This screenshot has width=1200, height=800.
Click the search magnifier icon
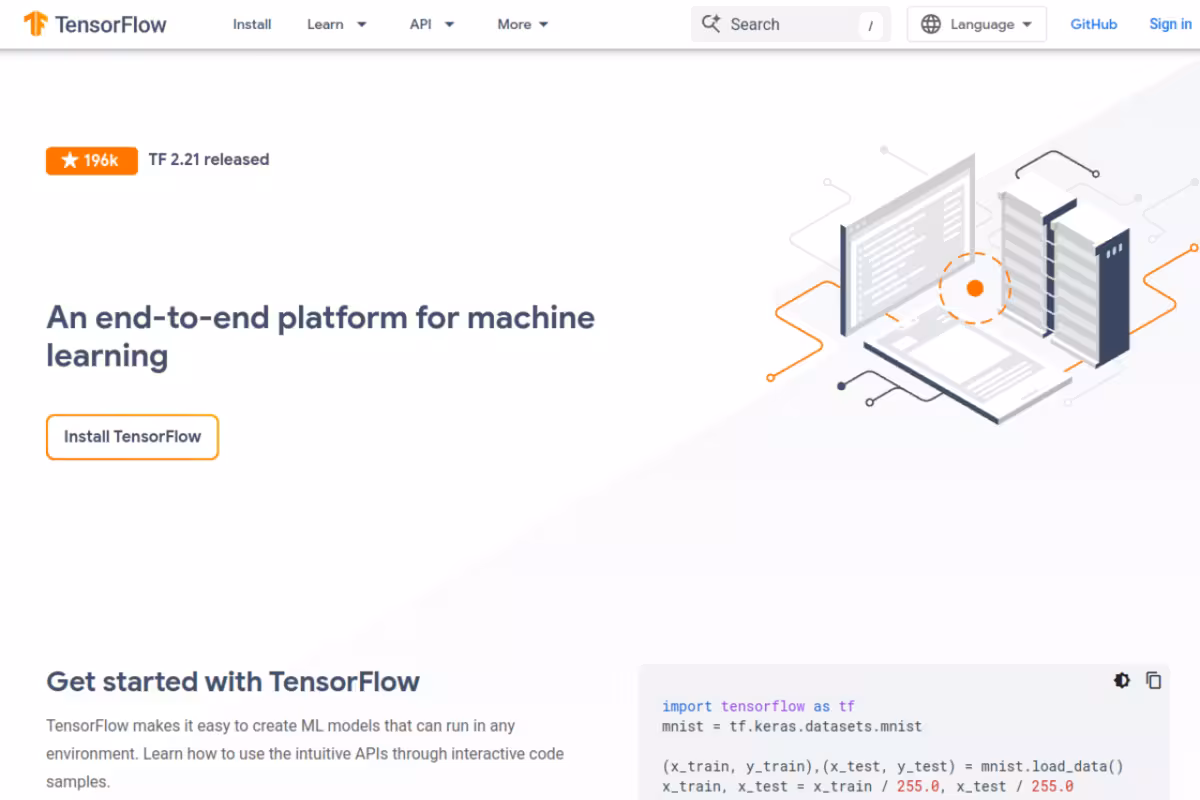[711, 24]
